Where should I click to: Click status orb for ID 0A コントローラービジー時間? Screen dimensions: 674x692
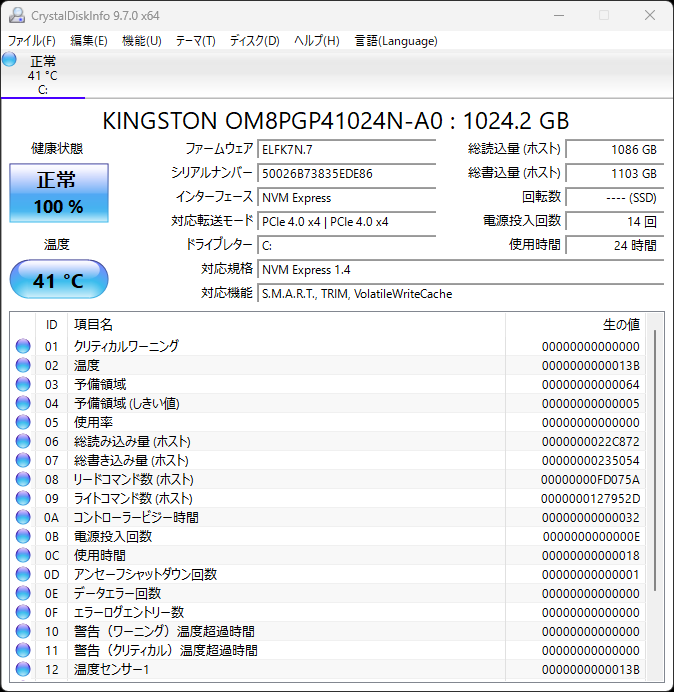click(23, 517)
